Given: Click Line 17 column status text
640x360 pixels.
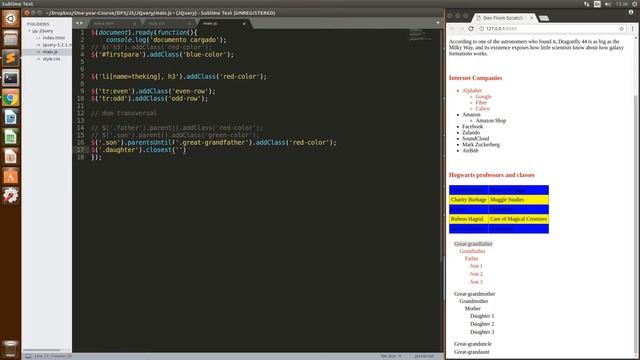Looking at the screenshot, I should coord(53,356).
